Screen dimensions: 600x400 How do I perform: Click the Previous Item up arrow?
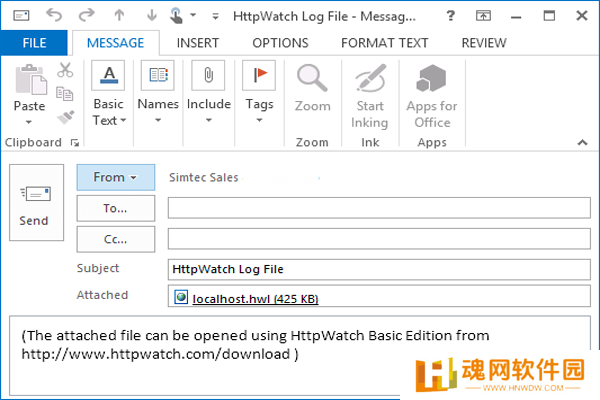pyautogui.click(x=119, y=15)
